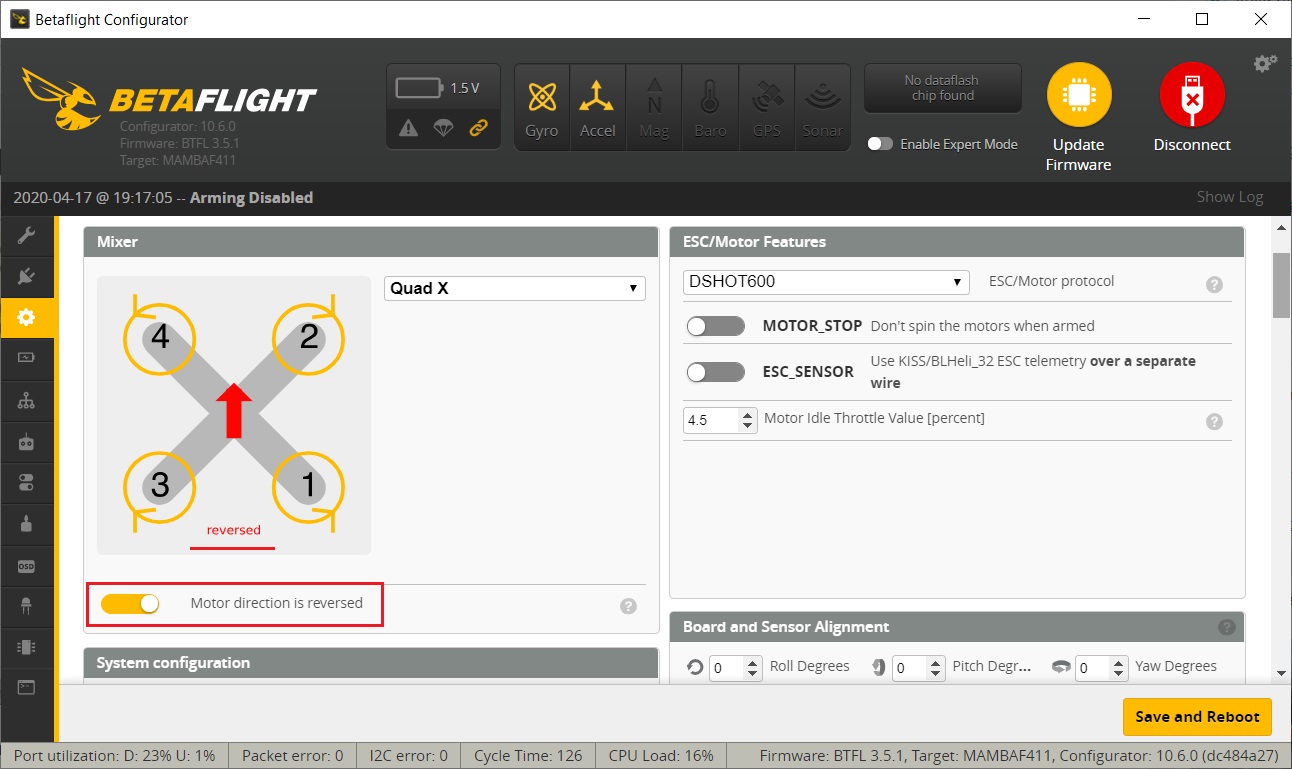Open the OSD tab in sidebar

point(26,565)
